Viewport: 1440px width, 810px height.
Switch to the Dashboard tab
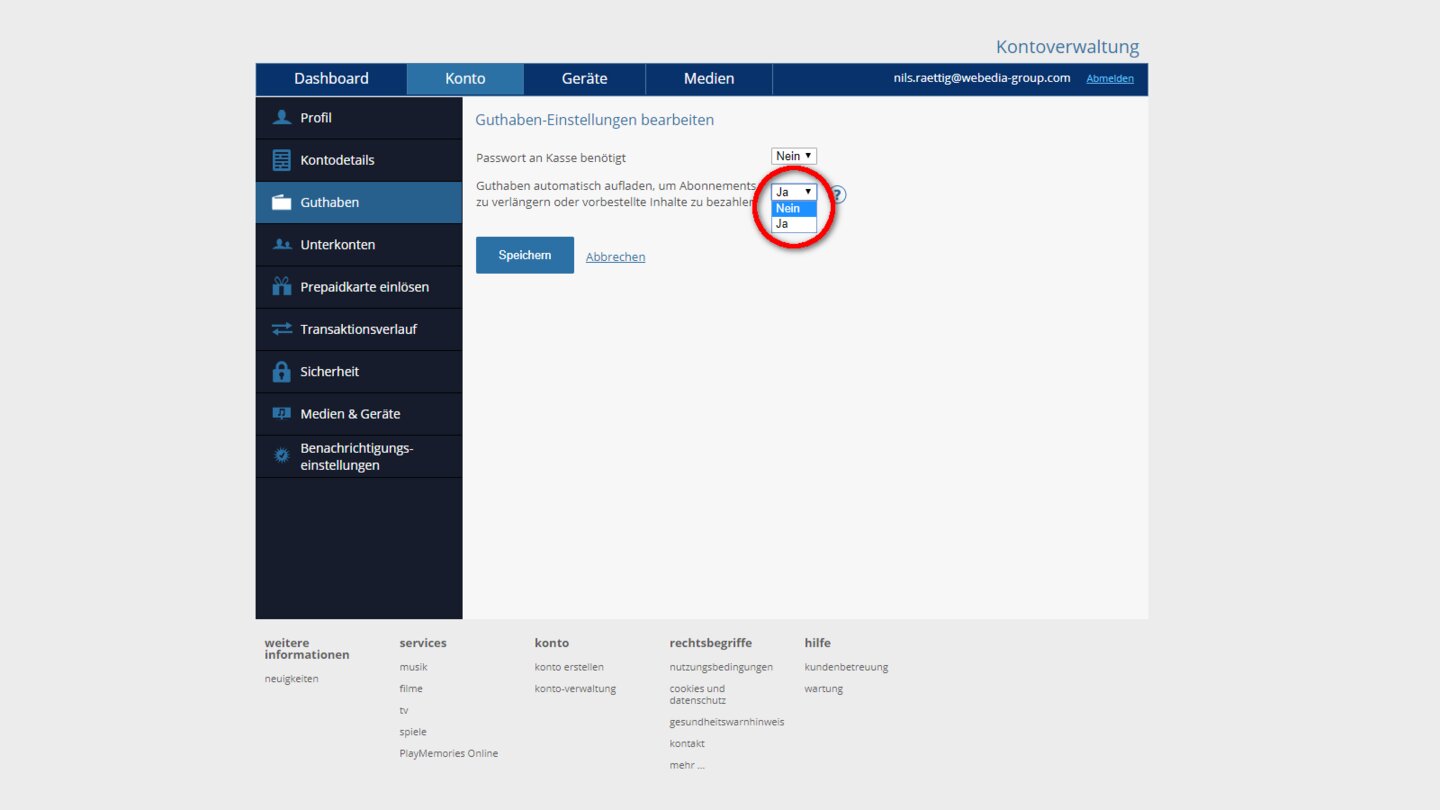[x=331, y=79]
